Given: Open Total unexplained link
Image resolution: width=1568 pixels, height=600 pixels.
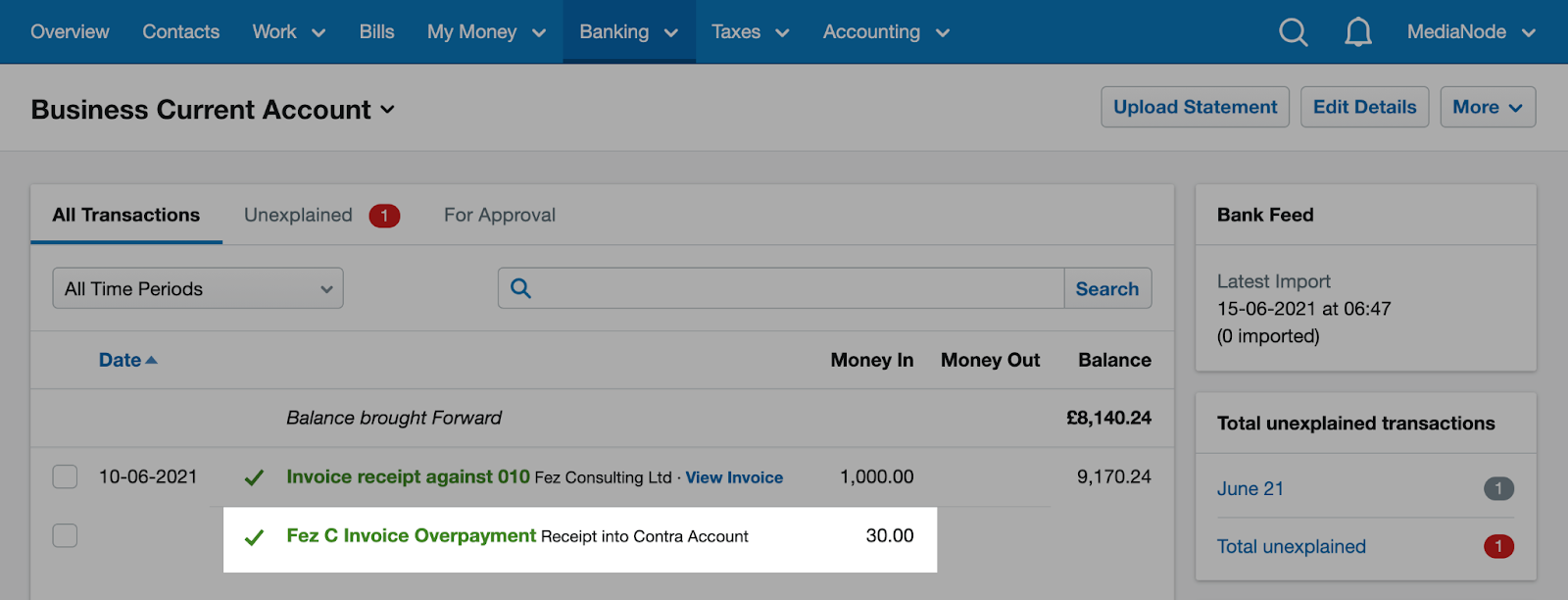Looking at the screenshot, I should [x=1292, y=546].
